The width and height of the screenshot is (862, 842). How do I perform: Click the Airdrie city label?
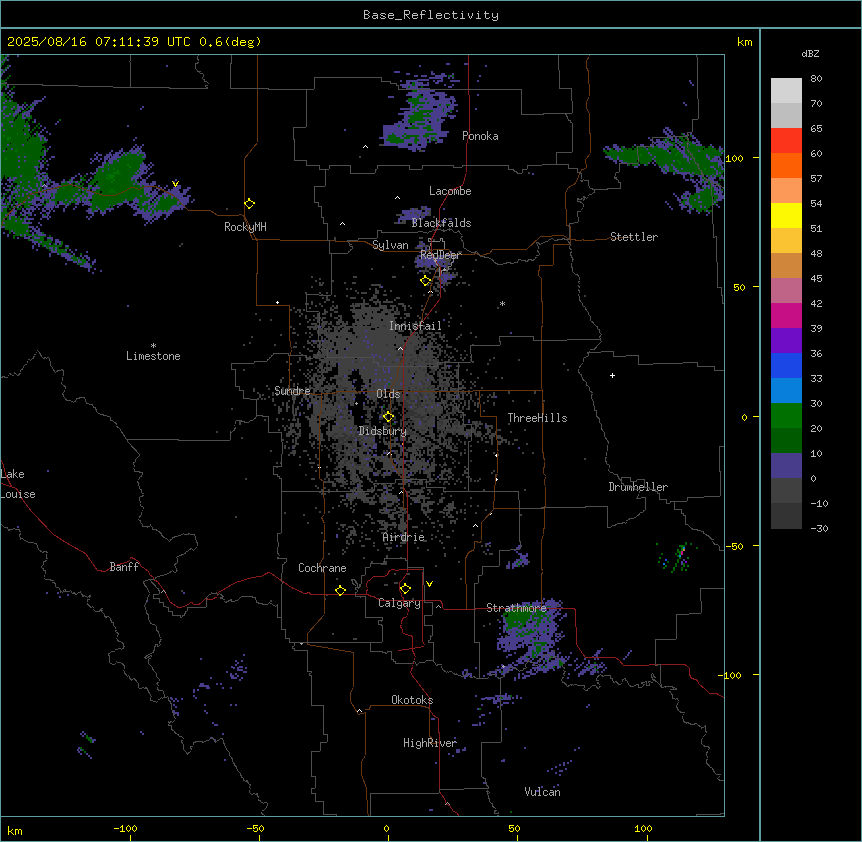pyautogui.click(x=404, y=537)
